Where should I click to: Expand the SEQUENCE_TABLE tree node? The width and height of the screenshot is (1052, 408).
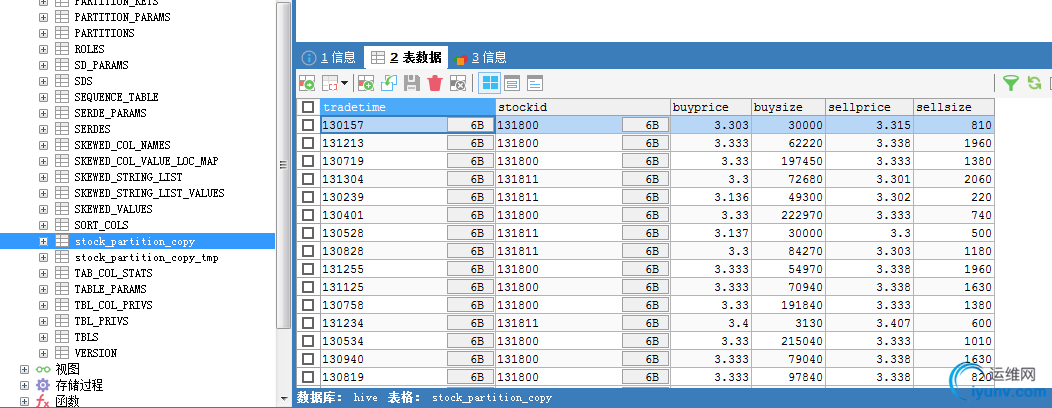(44, 97)
